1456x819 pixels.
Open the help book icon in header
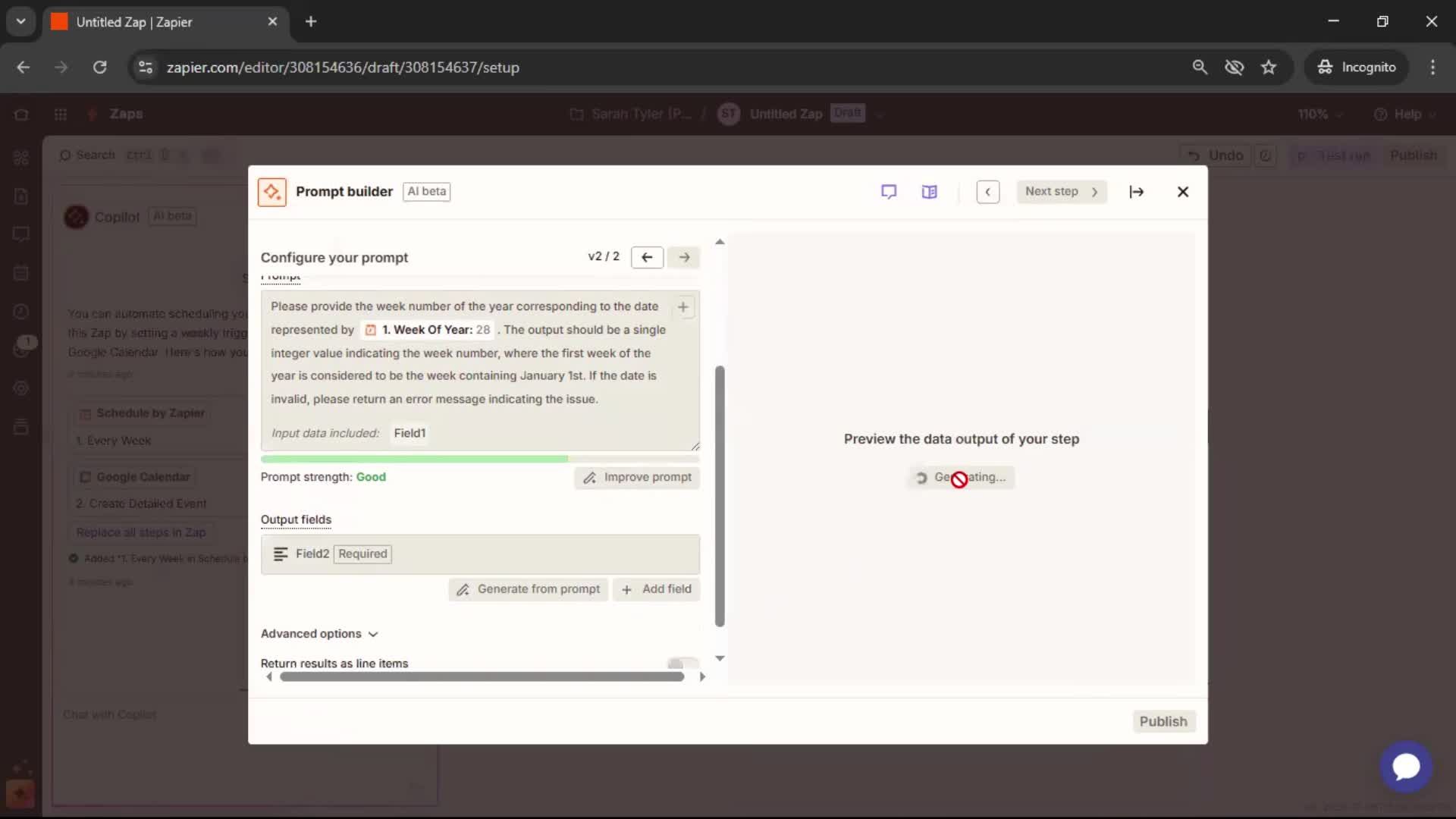[x=930, y=192]
